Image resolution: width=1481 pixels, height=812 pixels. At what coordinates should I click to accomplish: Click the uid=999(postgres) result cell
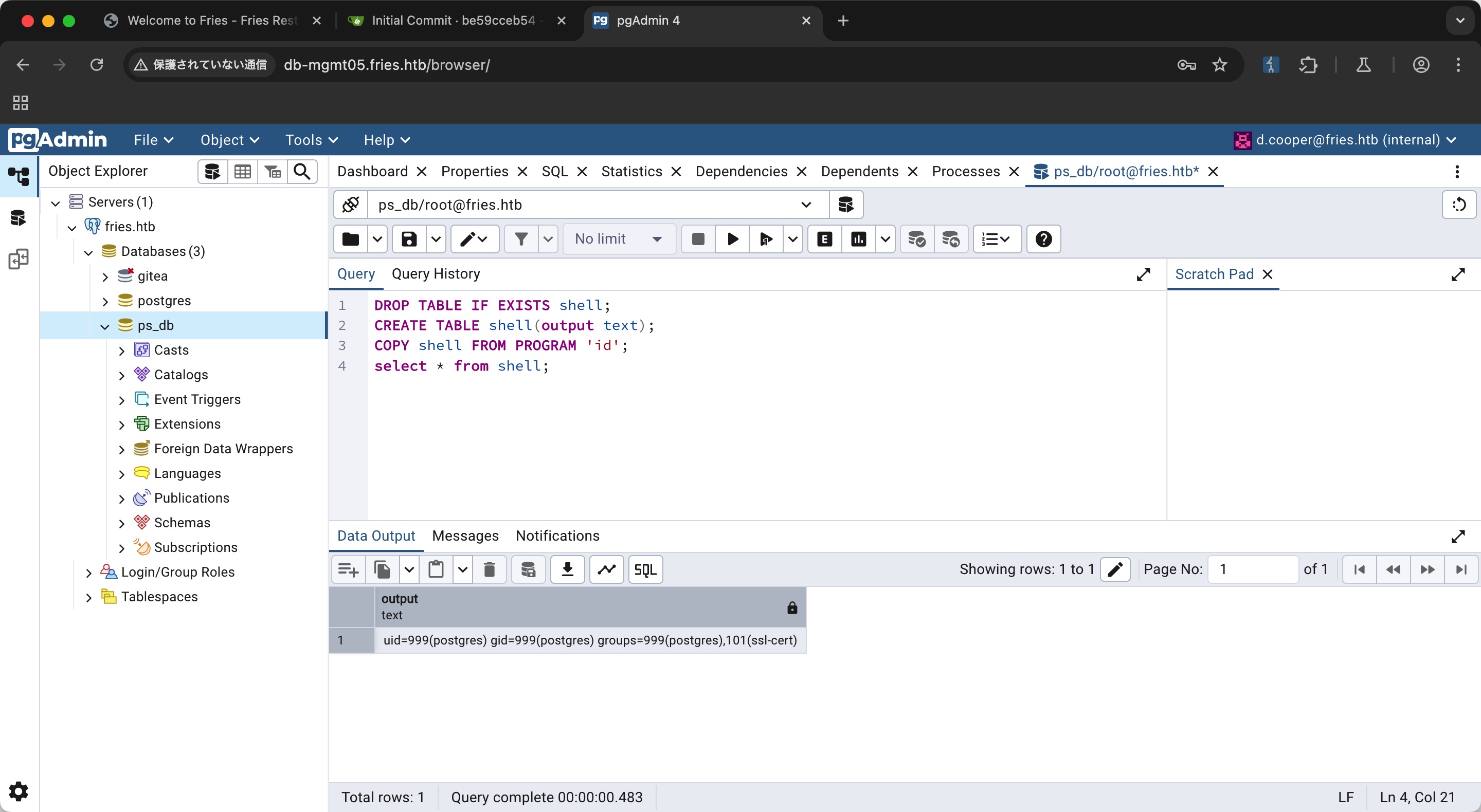(590, 640)
